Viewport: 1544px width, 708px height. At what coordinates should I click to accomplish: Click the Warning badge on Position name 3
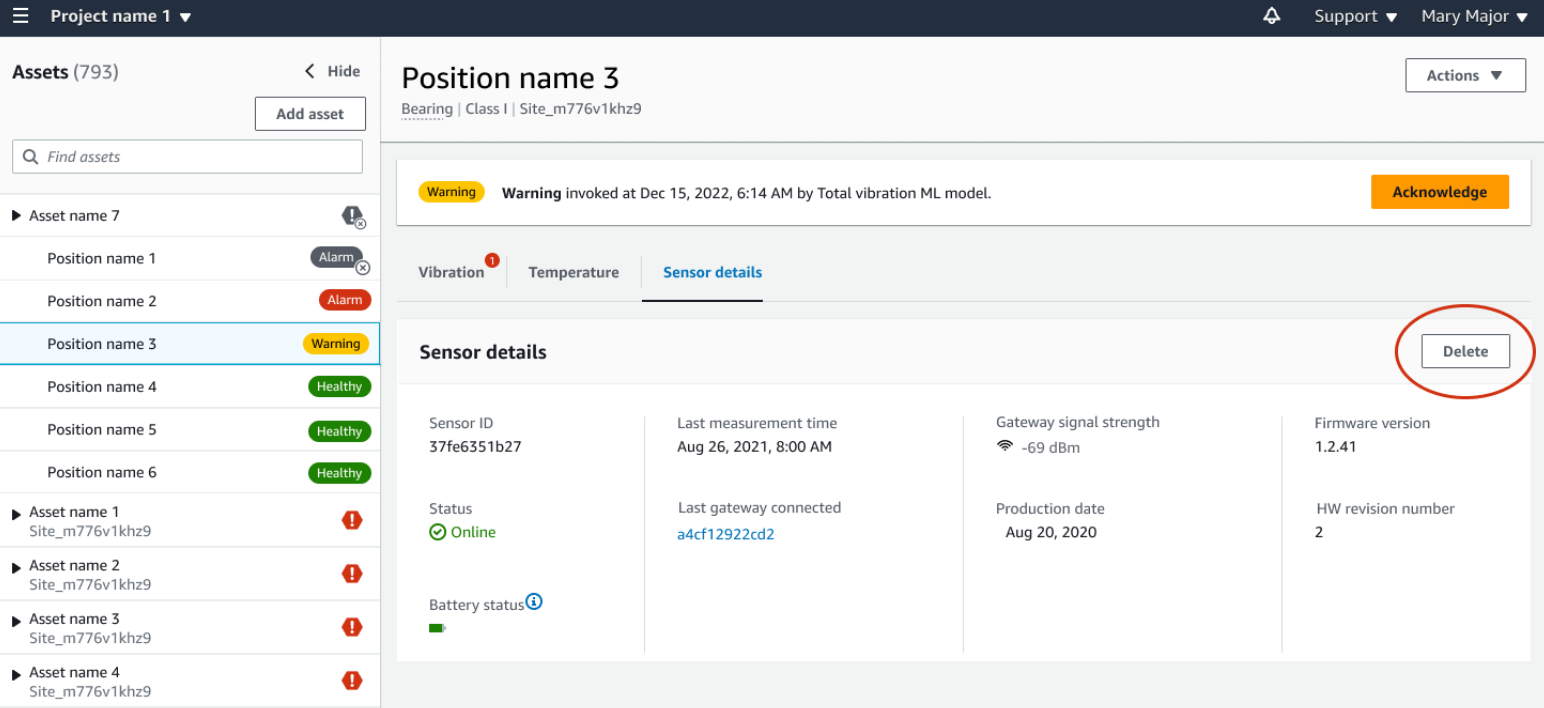click(x=335, y=343)
